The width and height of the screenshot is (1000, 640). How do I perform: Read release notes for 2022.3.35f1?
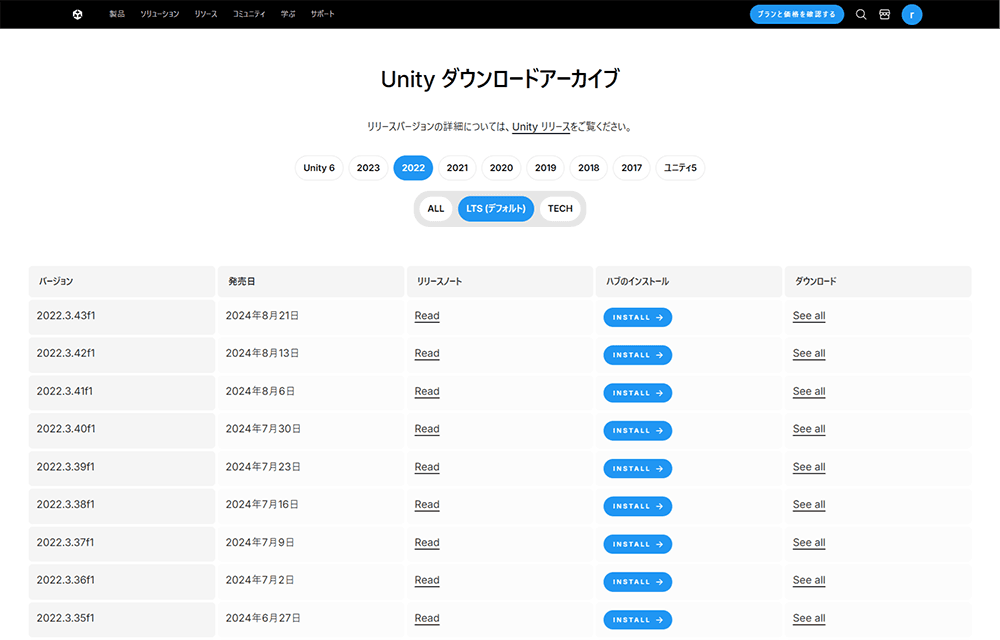pyautogui.click(x=427, y=618)
